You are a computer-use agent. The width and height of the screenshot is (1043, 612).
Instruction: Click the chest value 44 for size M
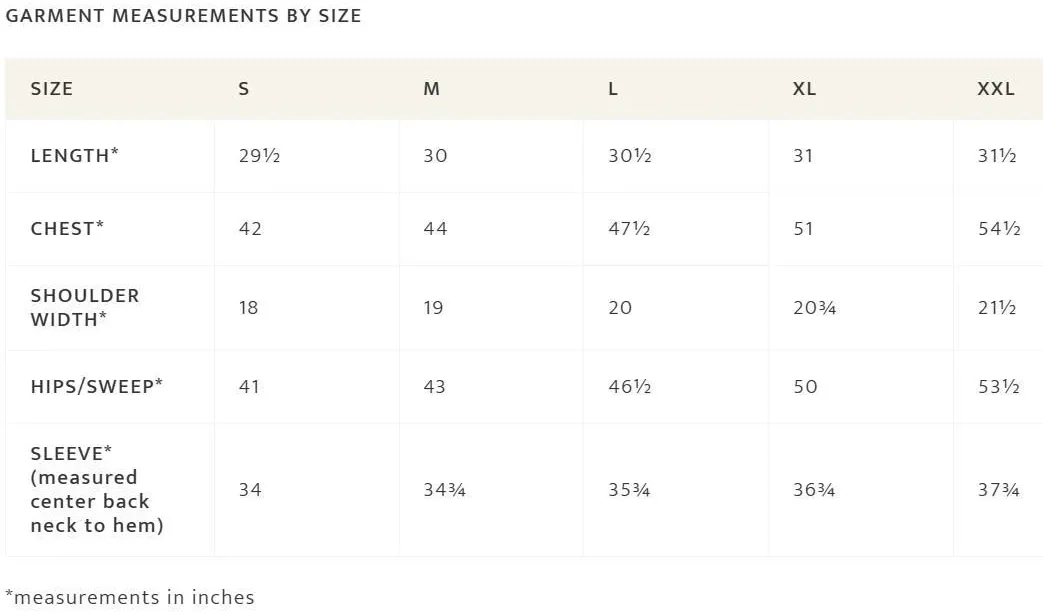point(435,229)
